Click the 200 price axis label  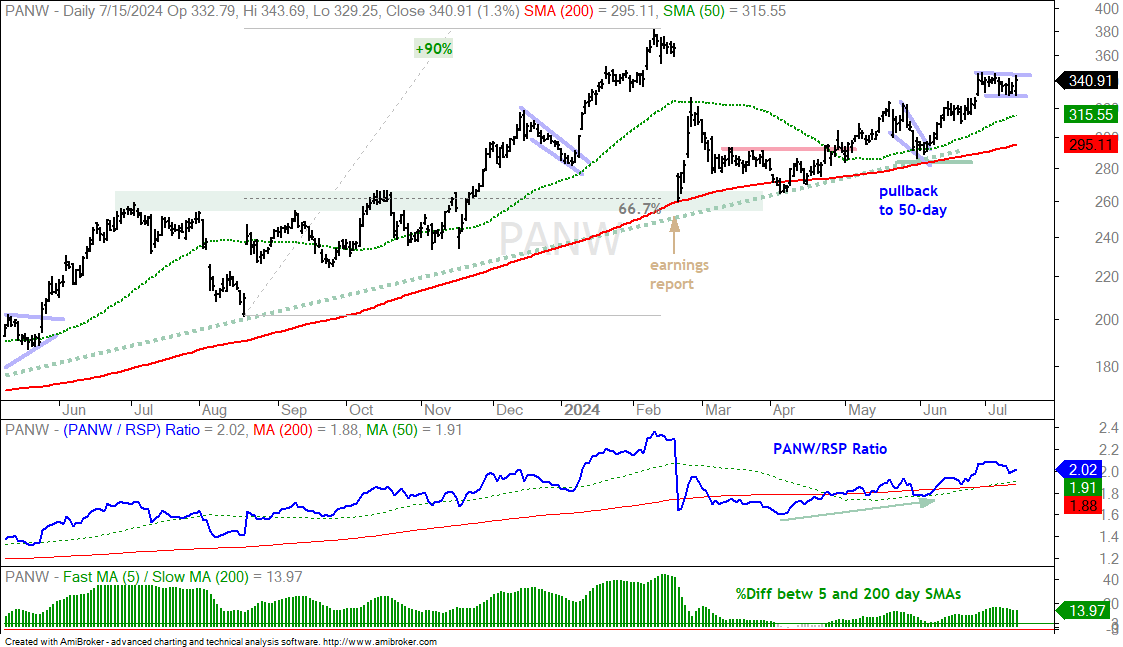(1107, 320)
